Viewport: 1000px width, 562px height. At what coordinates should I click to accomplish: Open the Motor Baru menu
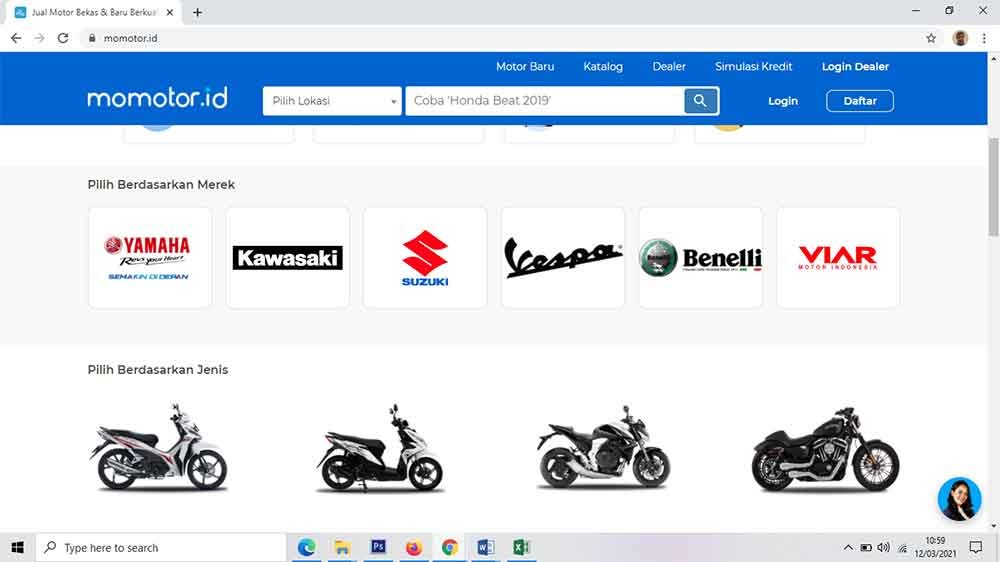tap(525, 66)
